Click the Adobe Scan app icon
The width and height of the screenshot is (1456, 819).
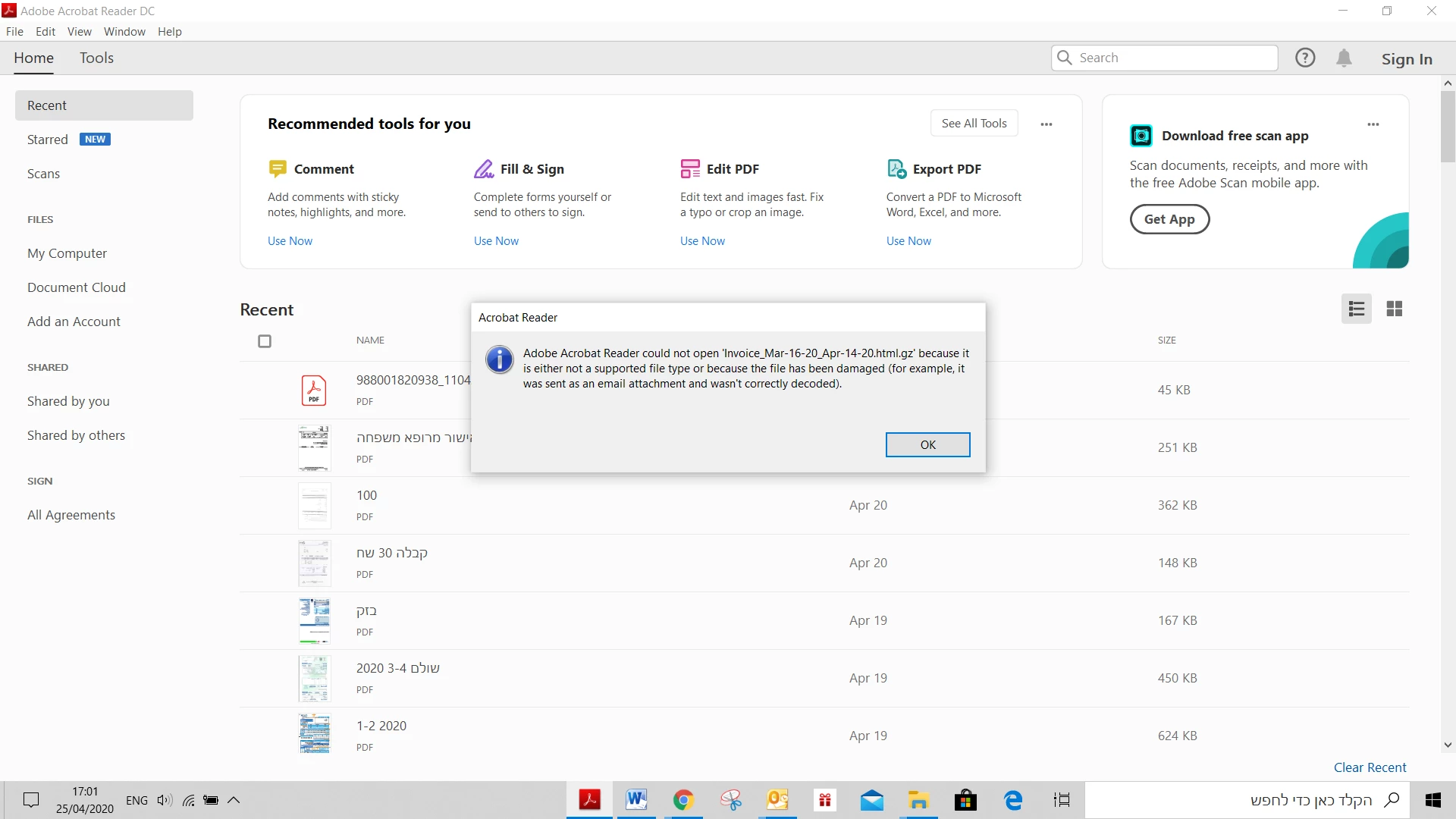[x=1141, y=136]
